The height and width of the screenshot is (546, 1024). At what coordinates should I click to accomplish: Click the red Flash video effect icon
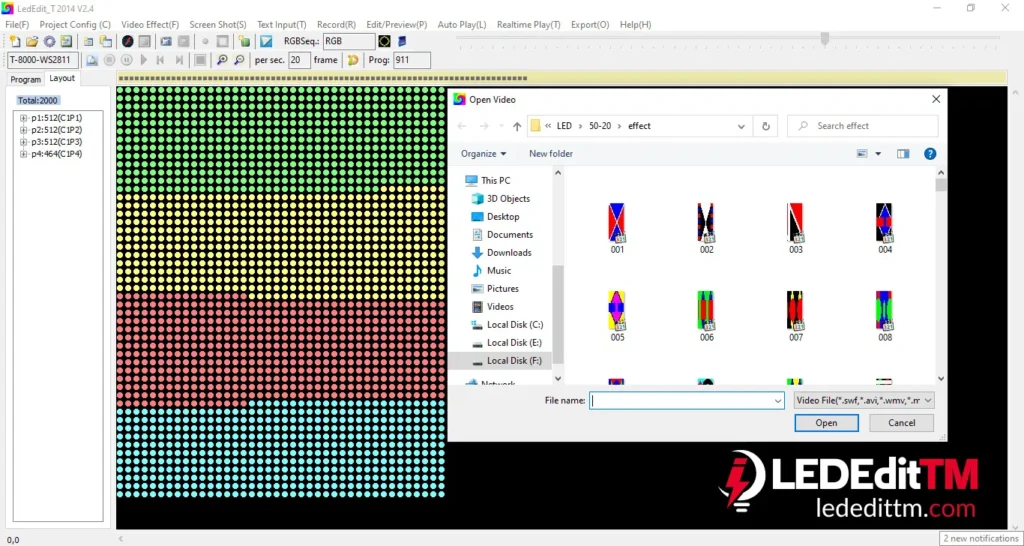(128, 41)
